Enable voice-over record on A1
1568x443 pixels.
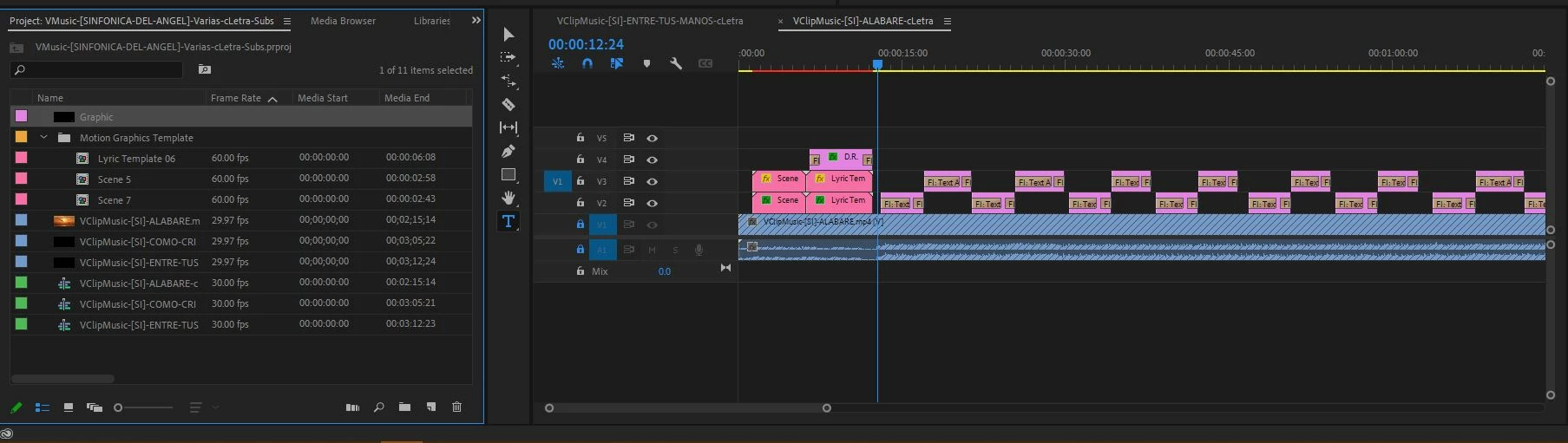click(x=699, y=250)
